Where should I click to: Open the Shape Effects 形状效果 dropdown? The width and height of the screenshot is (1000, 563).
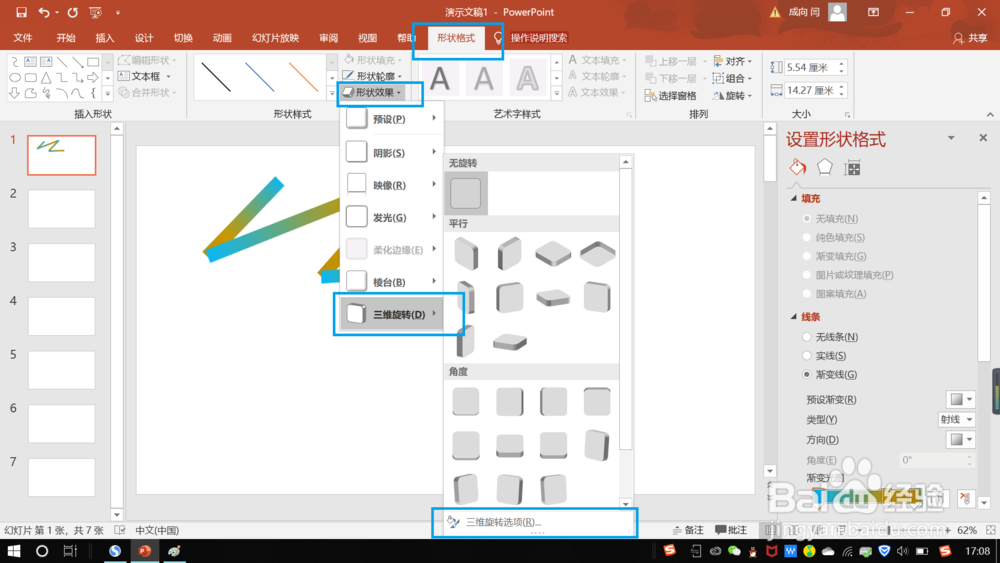pyautogui.click(x=372, y=92)
